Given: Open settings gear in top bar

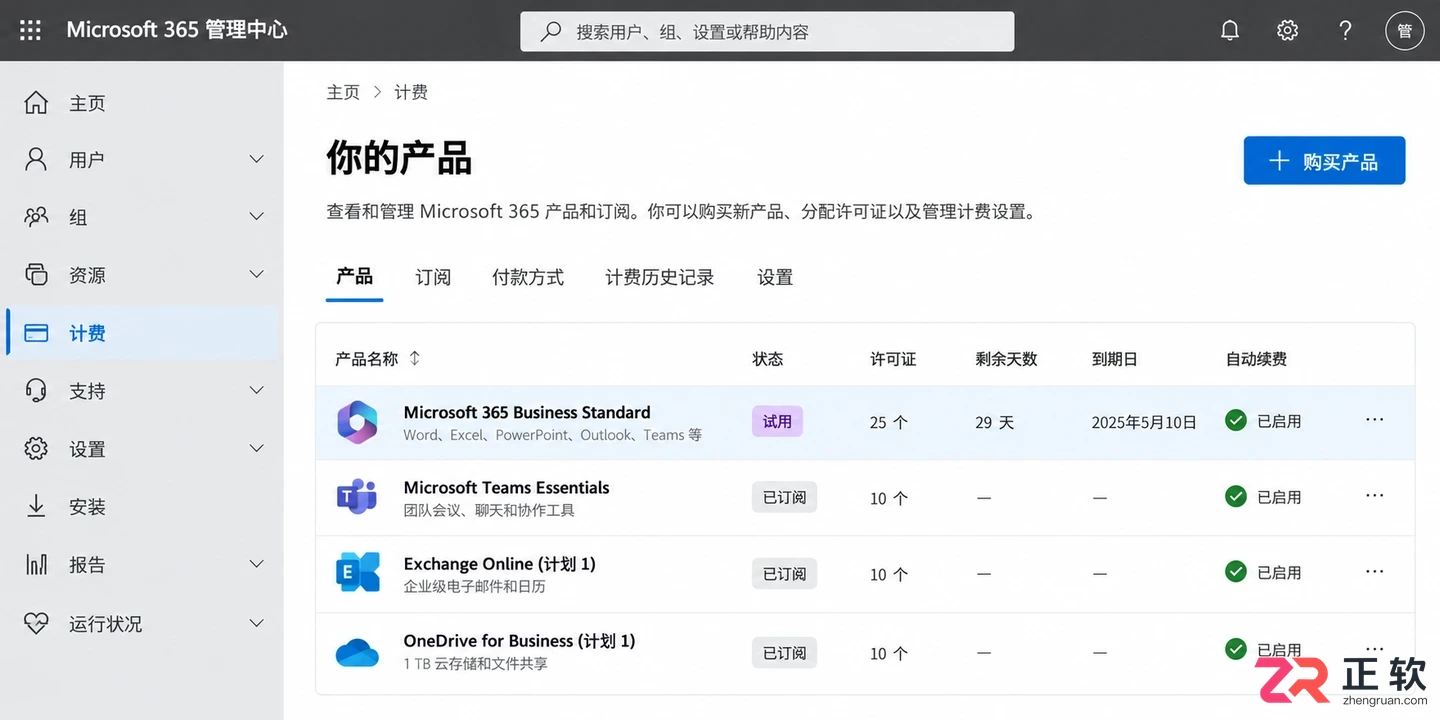Looking at the screenshot, I should [x=1288, y=31].
